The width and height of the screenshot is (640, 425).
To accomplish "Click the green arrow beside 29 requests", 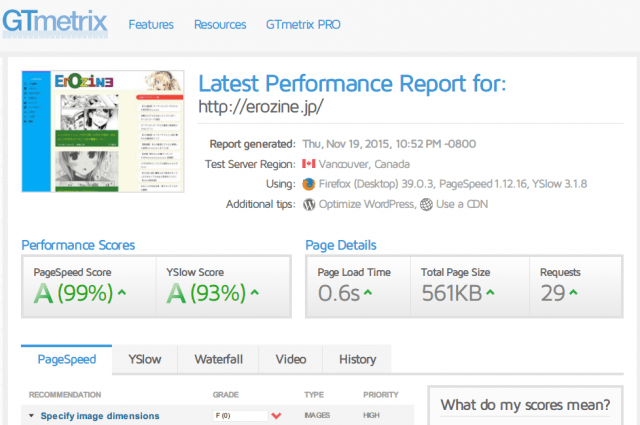I will (x=573, y=292).
